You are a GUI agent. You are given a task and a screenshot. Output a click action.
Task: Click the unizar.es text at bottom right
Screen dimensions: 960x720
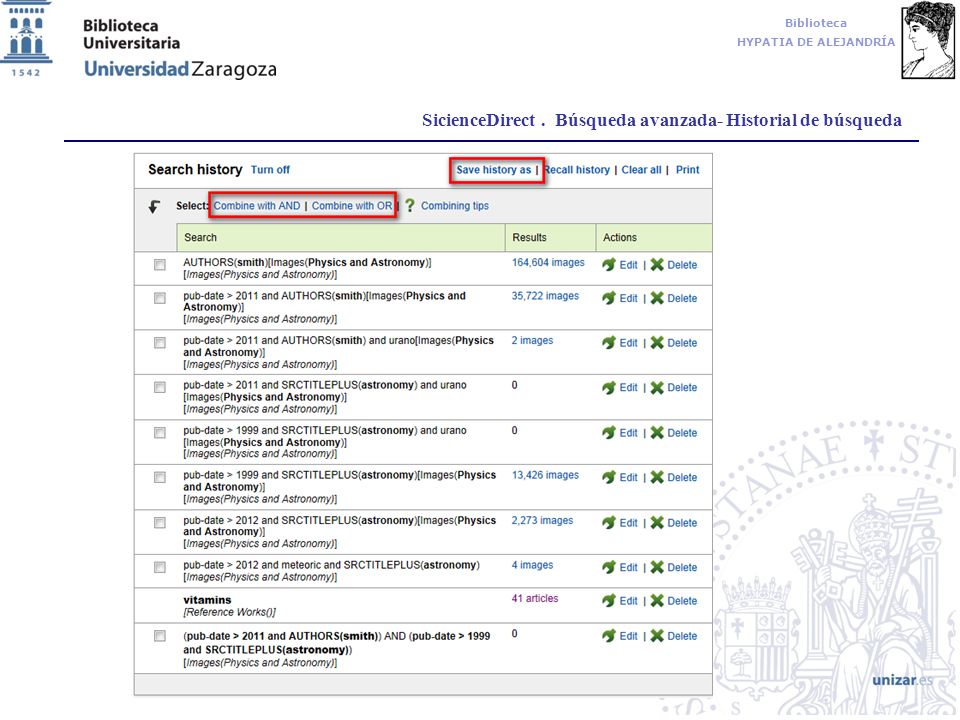(x=902, y=680)
